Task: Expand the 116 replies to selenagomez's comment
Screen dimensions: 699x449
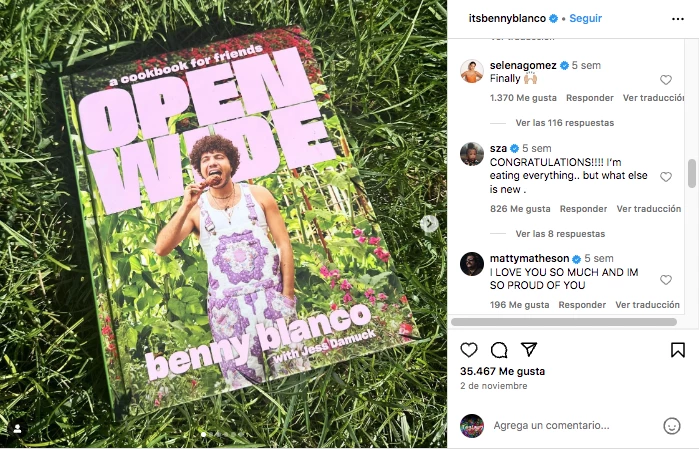Action: [564, 123]
